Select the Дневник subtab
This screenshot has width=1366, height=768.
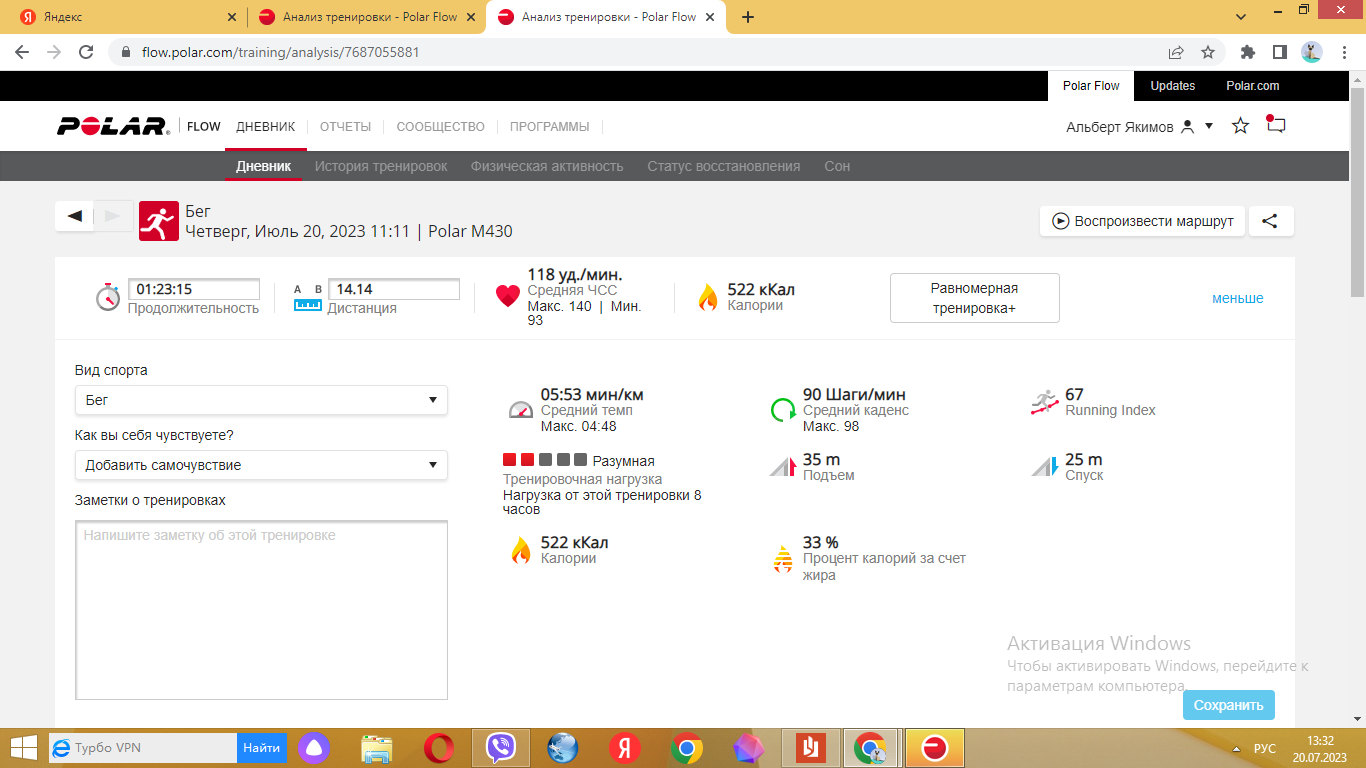point(264,166)
